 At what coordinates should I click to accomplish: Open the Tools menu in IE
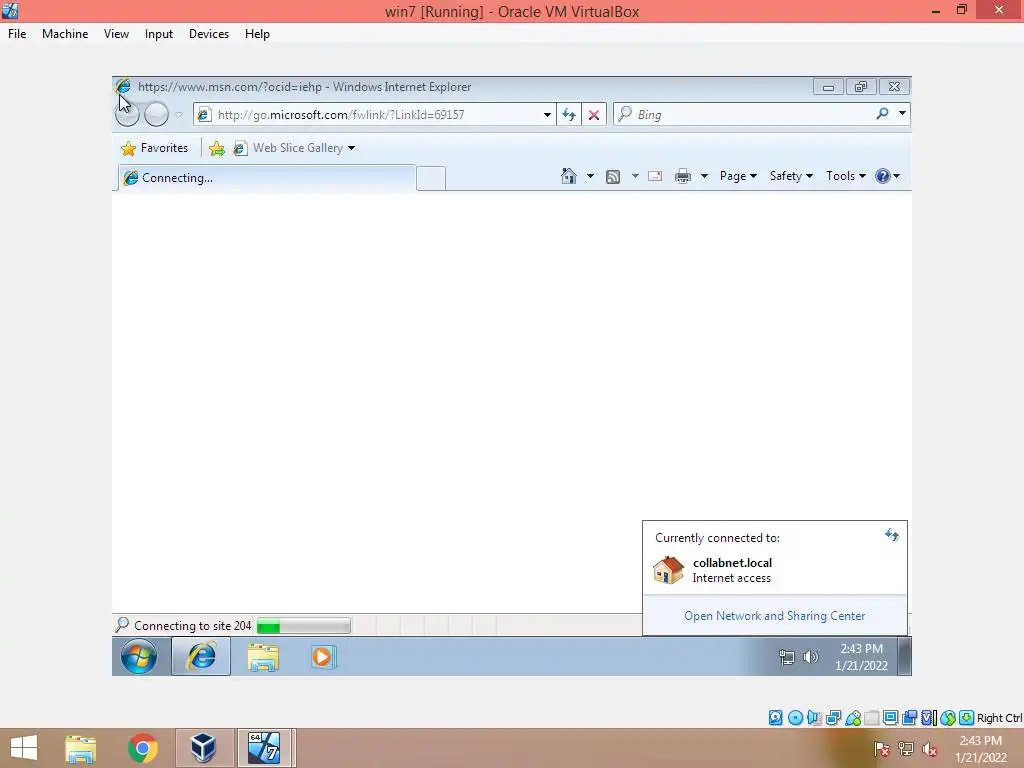846,176
